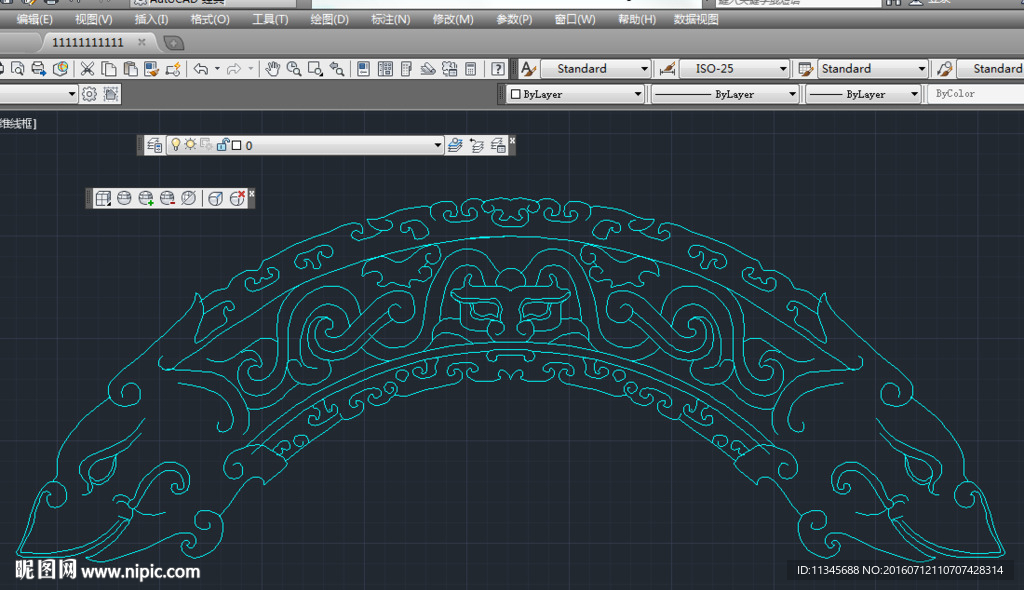
Task: Open the Properties palette icon
Action: (x=364, y=69)
